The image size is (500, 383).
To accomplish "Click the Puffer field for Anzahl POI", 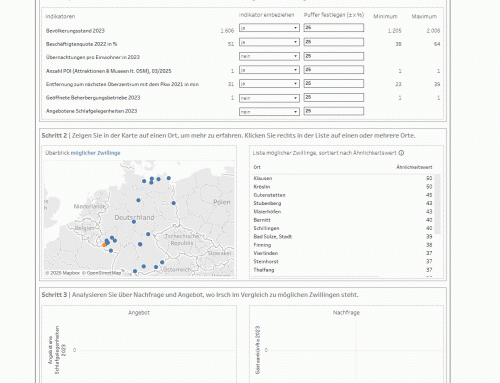I will tap(334, 70).
